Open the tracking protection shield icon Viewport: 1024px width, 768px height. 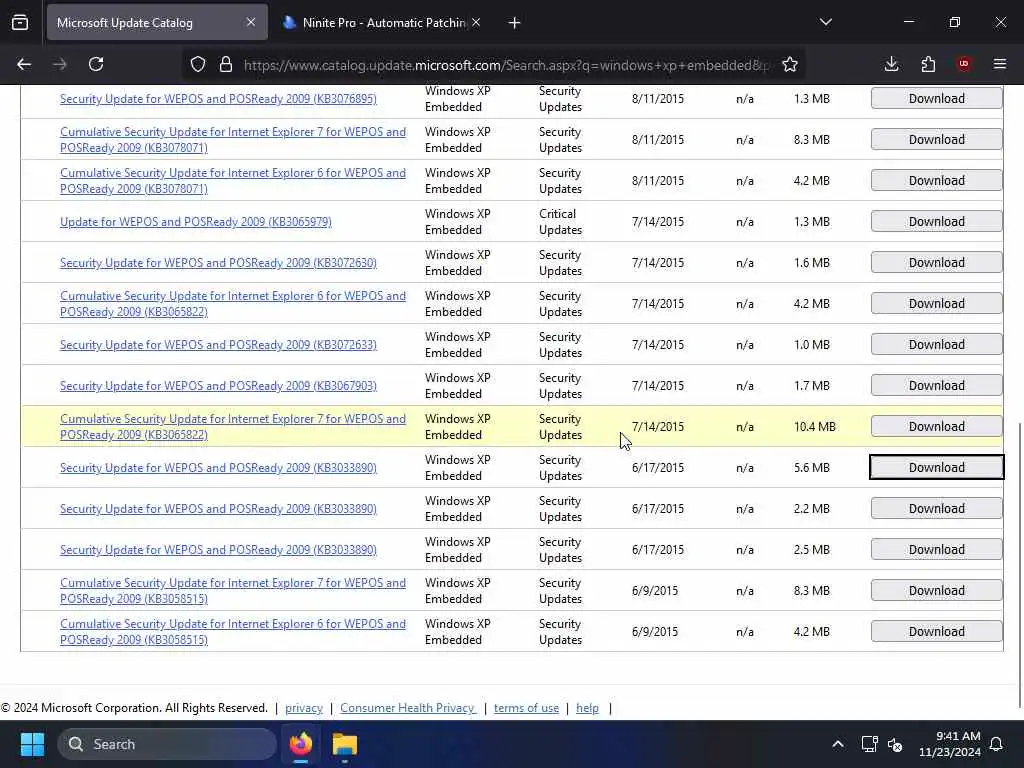(198, 64)
